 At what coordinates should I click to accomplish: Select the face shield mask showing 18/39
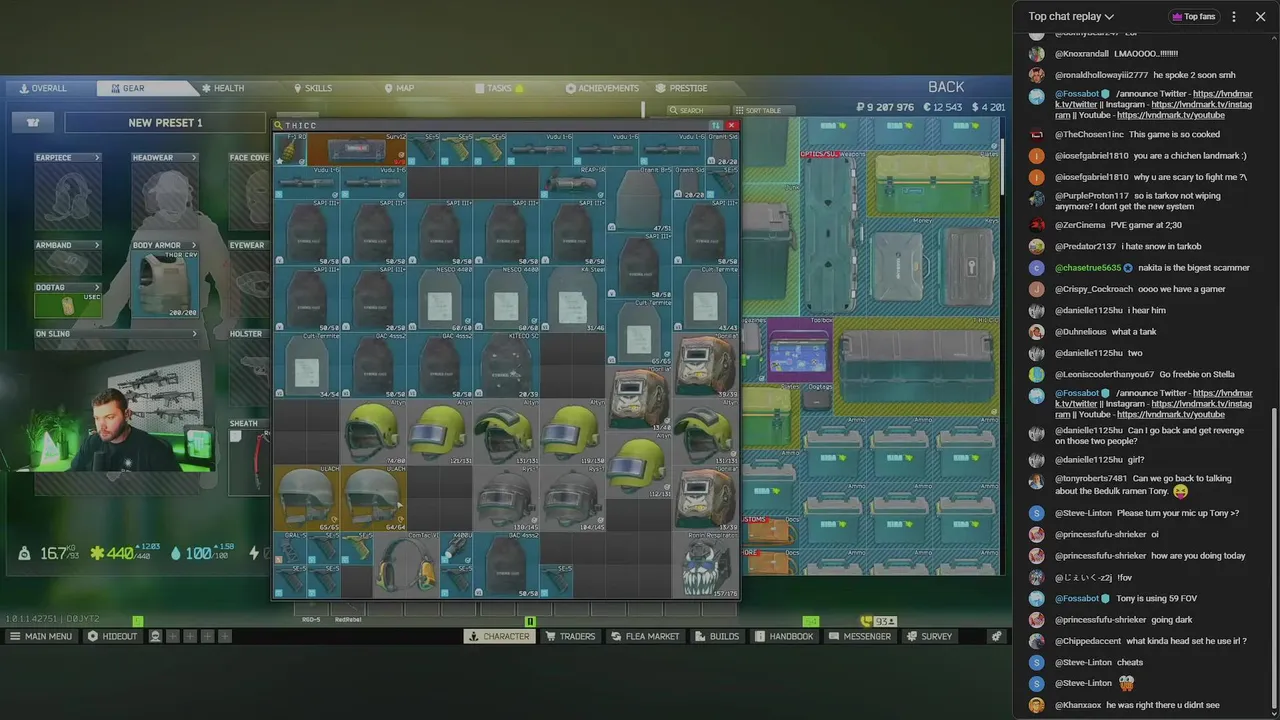706,498
